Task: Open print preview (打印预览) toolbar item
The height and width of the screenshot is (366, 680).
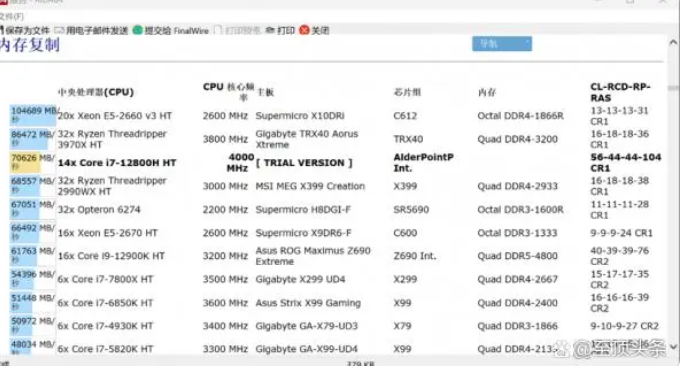Action: (238, 30)
